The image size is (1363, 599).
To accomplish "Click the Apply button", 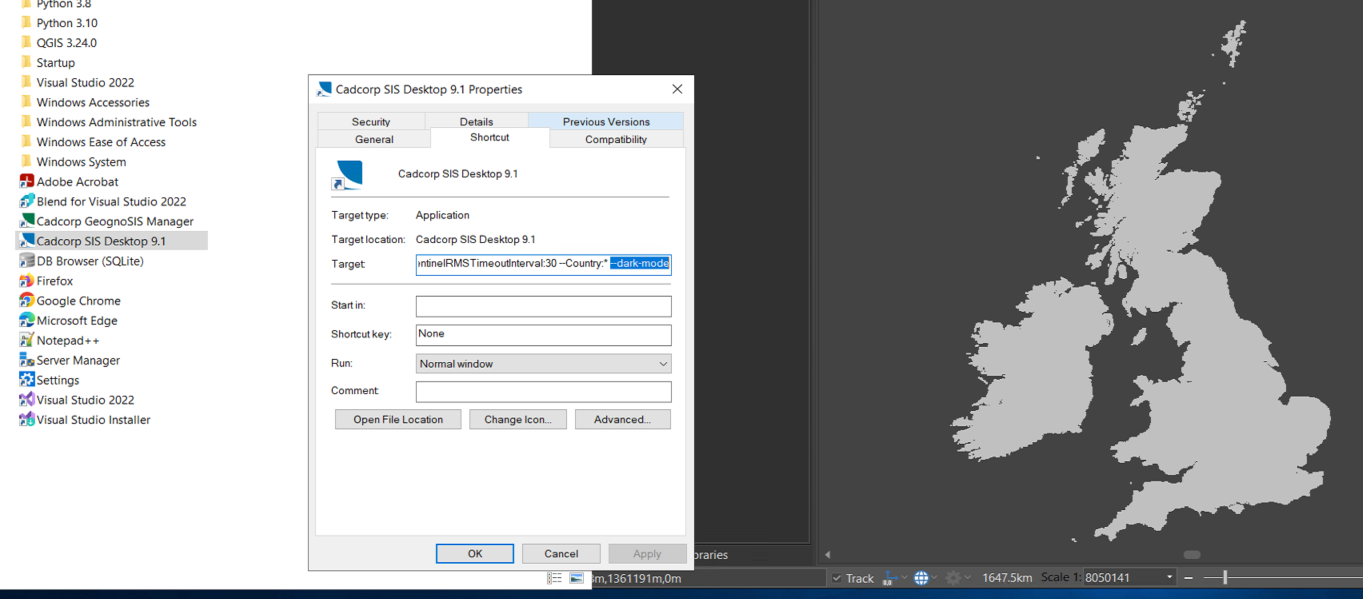I will [647, 554].
